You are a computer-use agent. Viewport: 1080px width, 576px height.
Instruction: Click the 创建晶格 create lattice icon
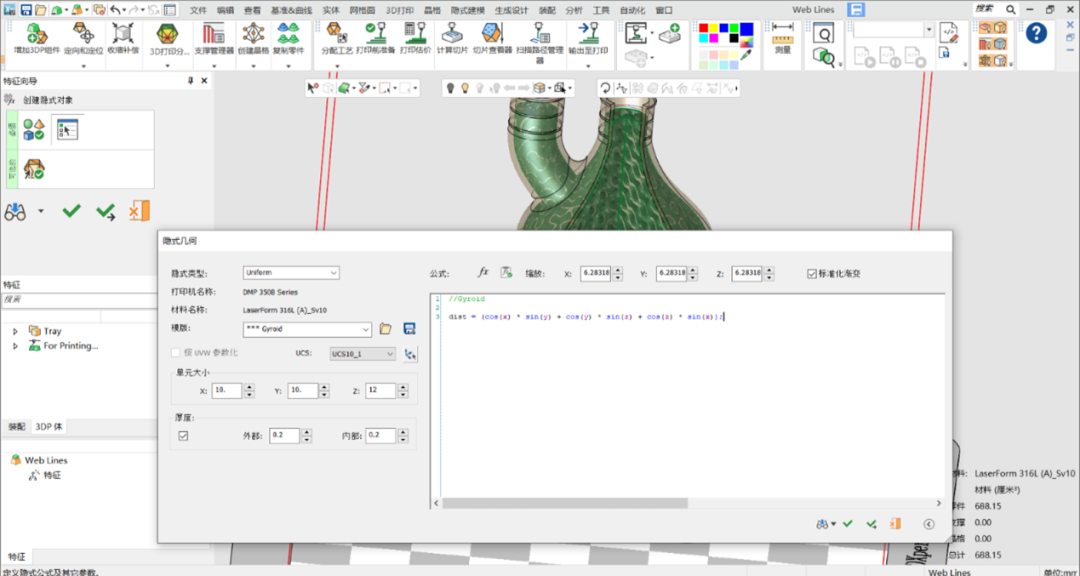[253, 33]
